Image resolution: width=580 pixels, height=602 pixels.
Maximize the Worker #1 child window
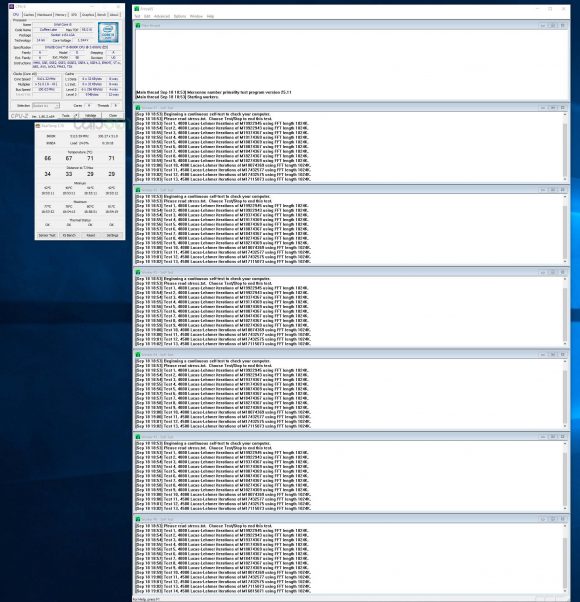click(x=553, y=108)
